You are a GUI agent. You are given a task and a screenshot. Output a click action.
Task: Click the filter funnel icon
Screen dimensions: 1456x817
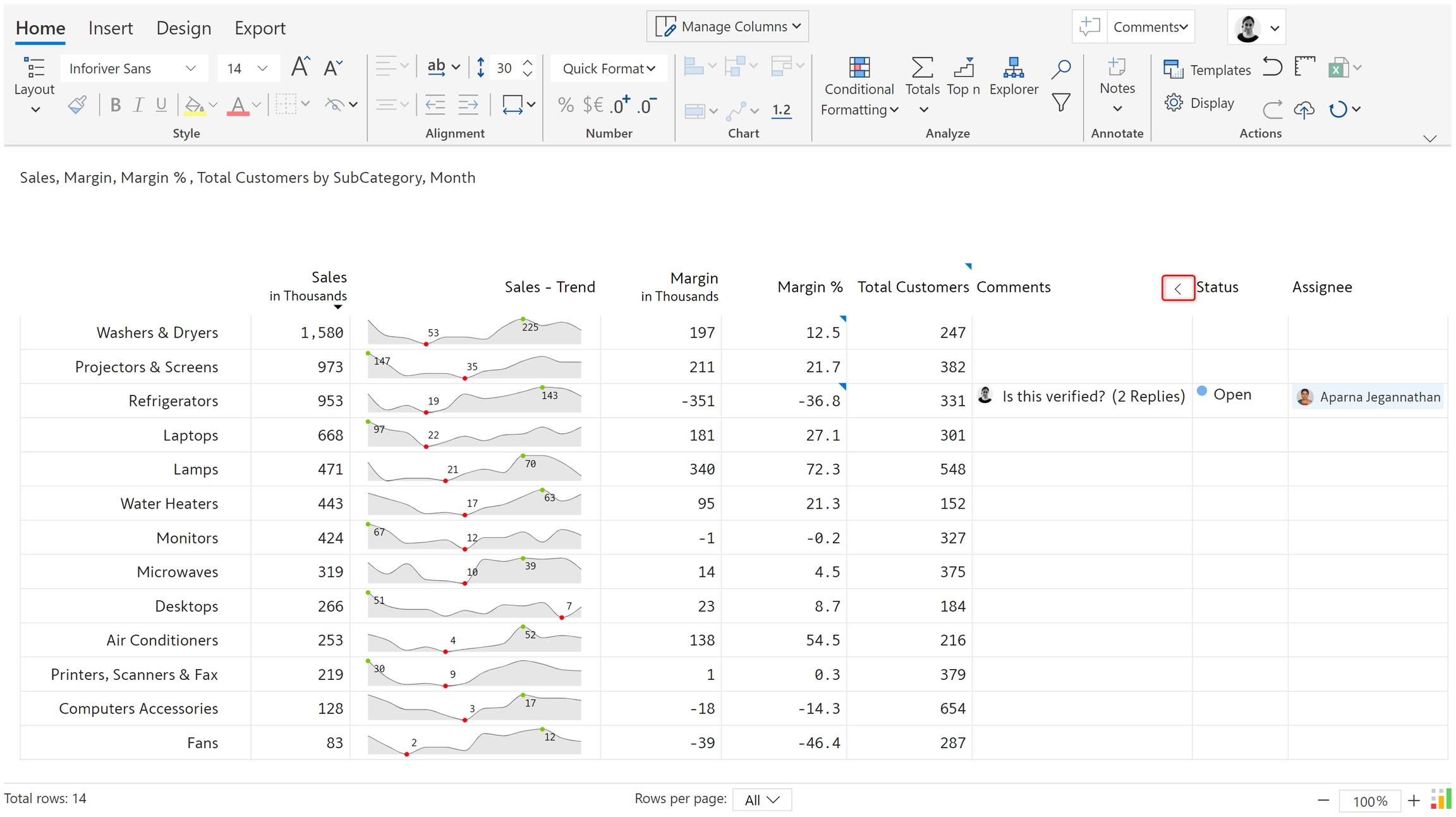pos(1061,102)
